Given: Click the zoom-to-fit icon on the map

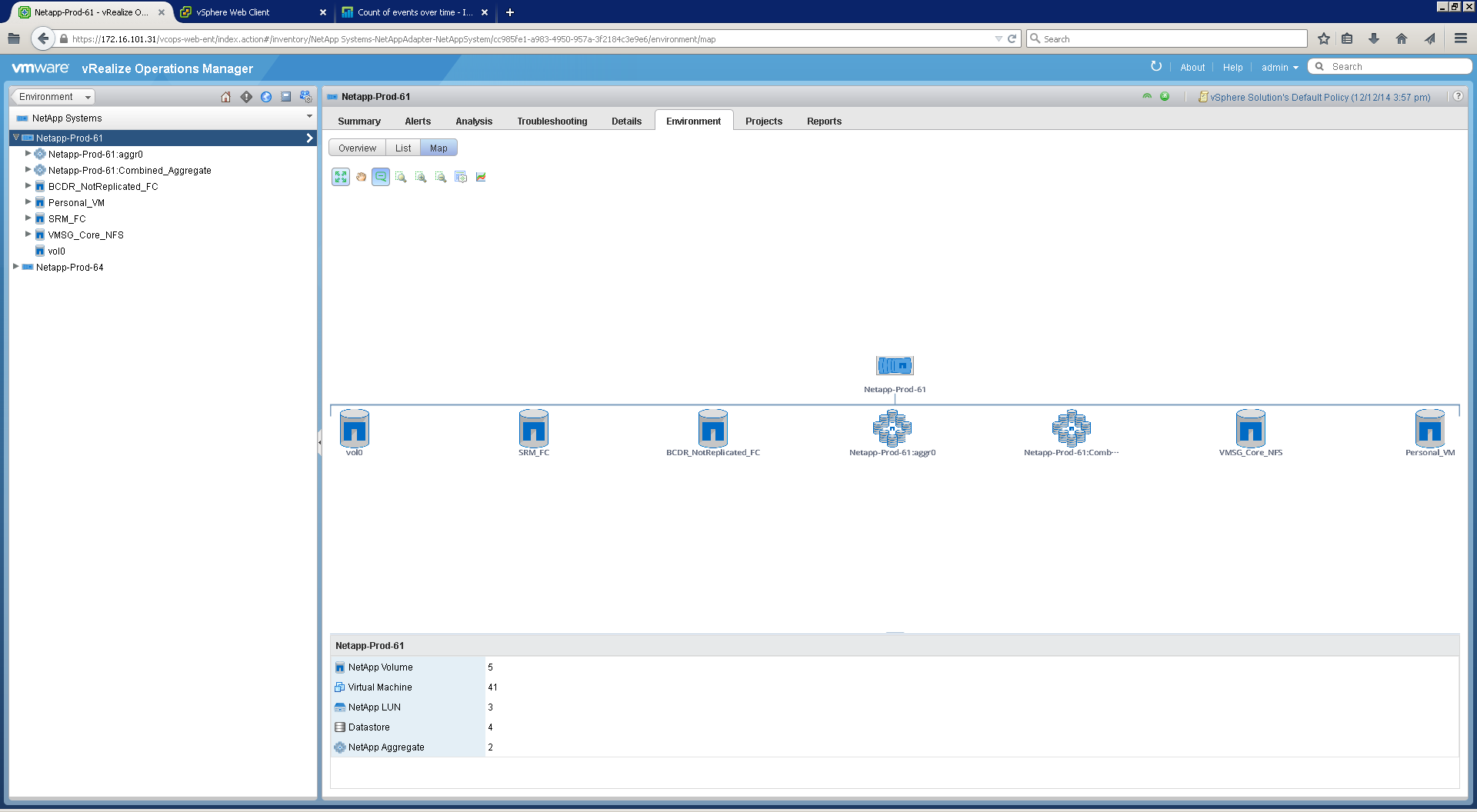Looking at the screenshot, I should coord(341,177).
